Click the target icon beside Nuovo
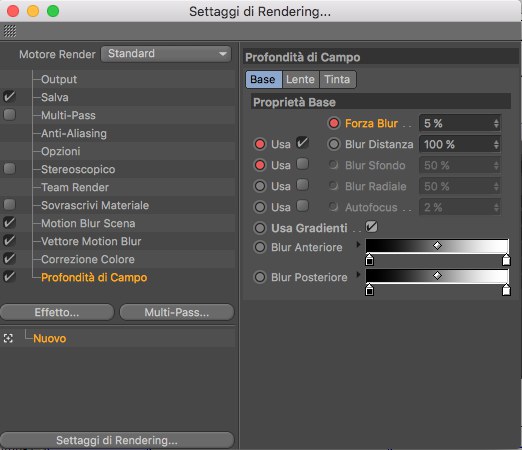 tap(8, 338)
